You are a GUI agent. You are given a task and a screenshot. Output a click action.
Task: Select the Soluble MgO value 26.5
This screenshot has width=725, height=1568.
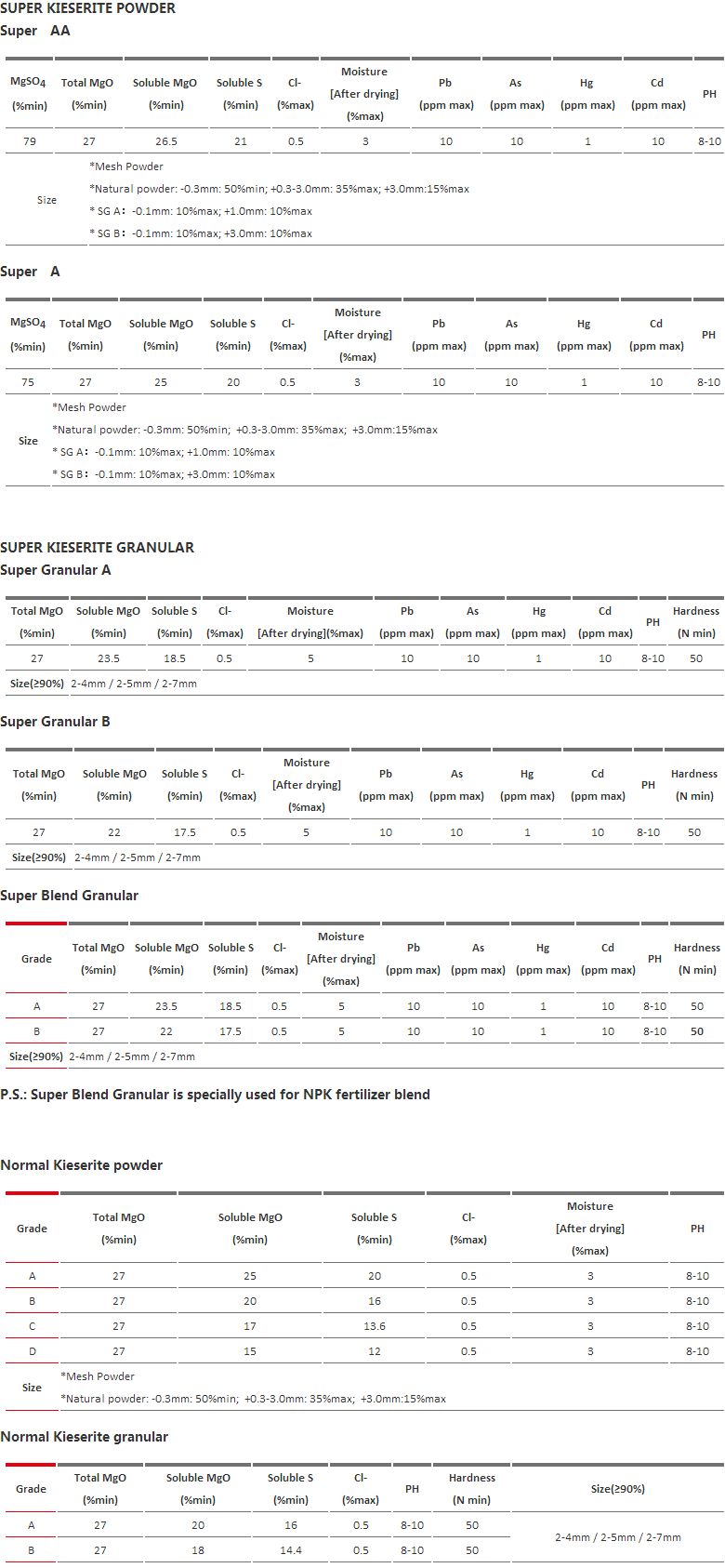pyautogui.click(x=166, y=141)
